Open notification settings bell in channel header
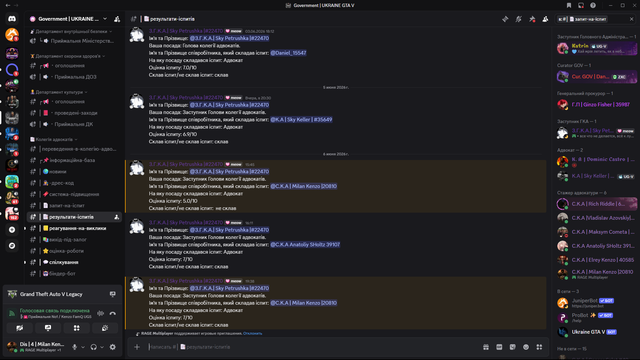Viewport: 640px width, 360px height. click(x=518, y=19)
